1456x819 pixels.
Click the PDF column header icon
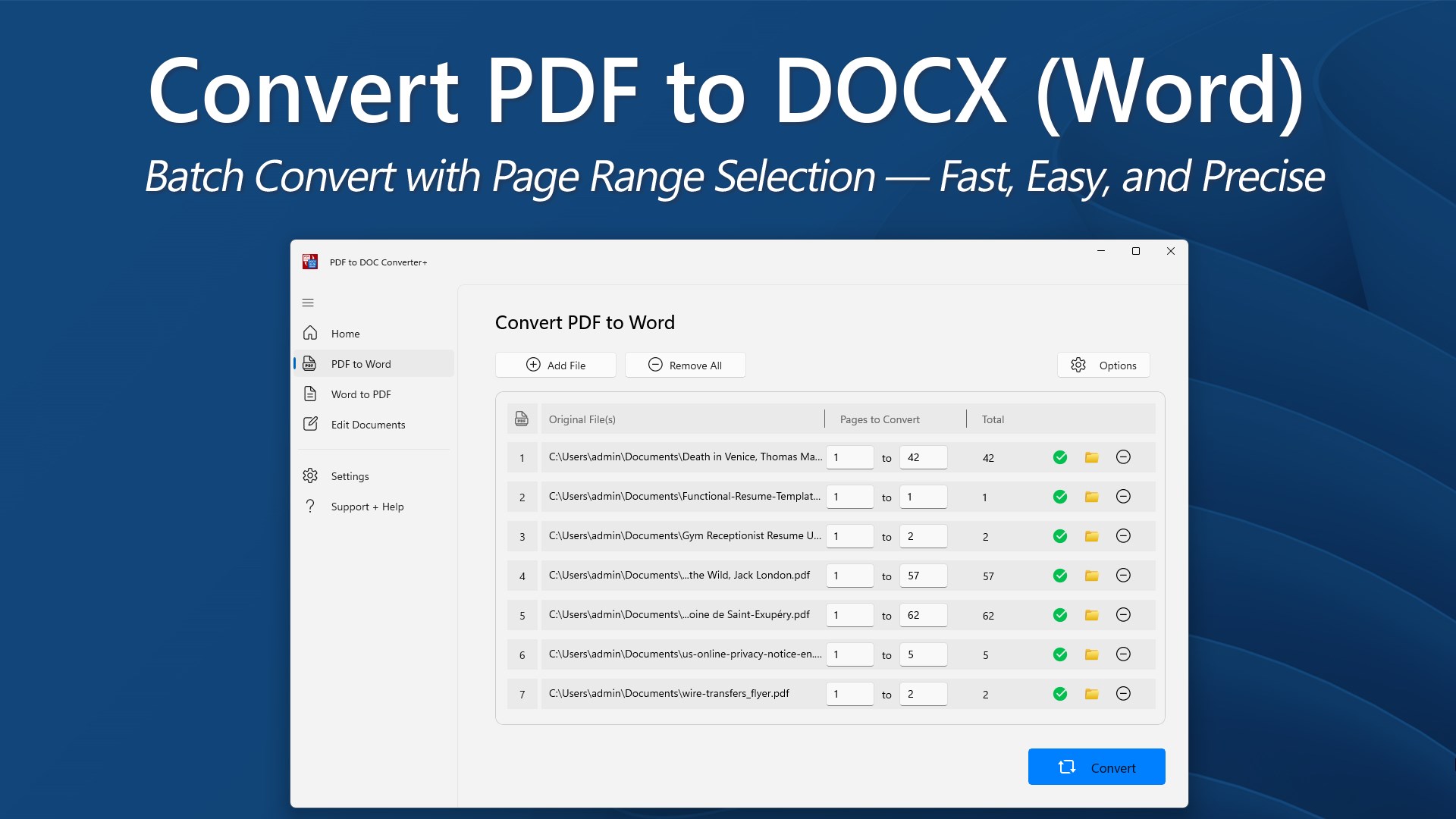tap(522, 419)
